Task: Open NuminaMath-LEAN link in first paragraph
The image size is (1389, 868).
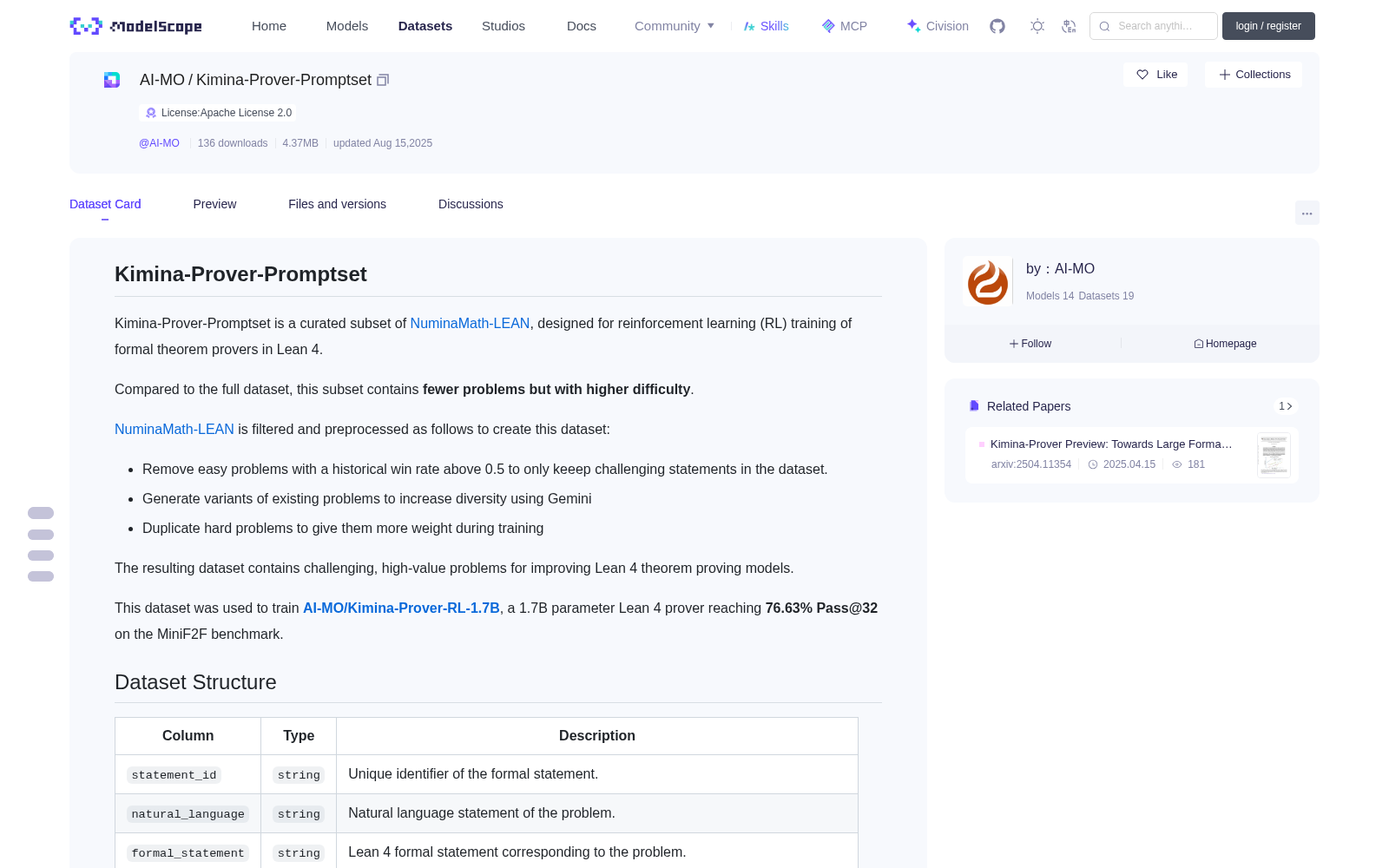Action: coord(470,323)
